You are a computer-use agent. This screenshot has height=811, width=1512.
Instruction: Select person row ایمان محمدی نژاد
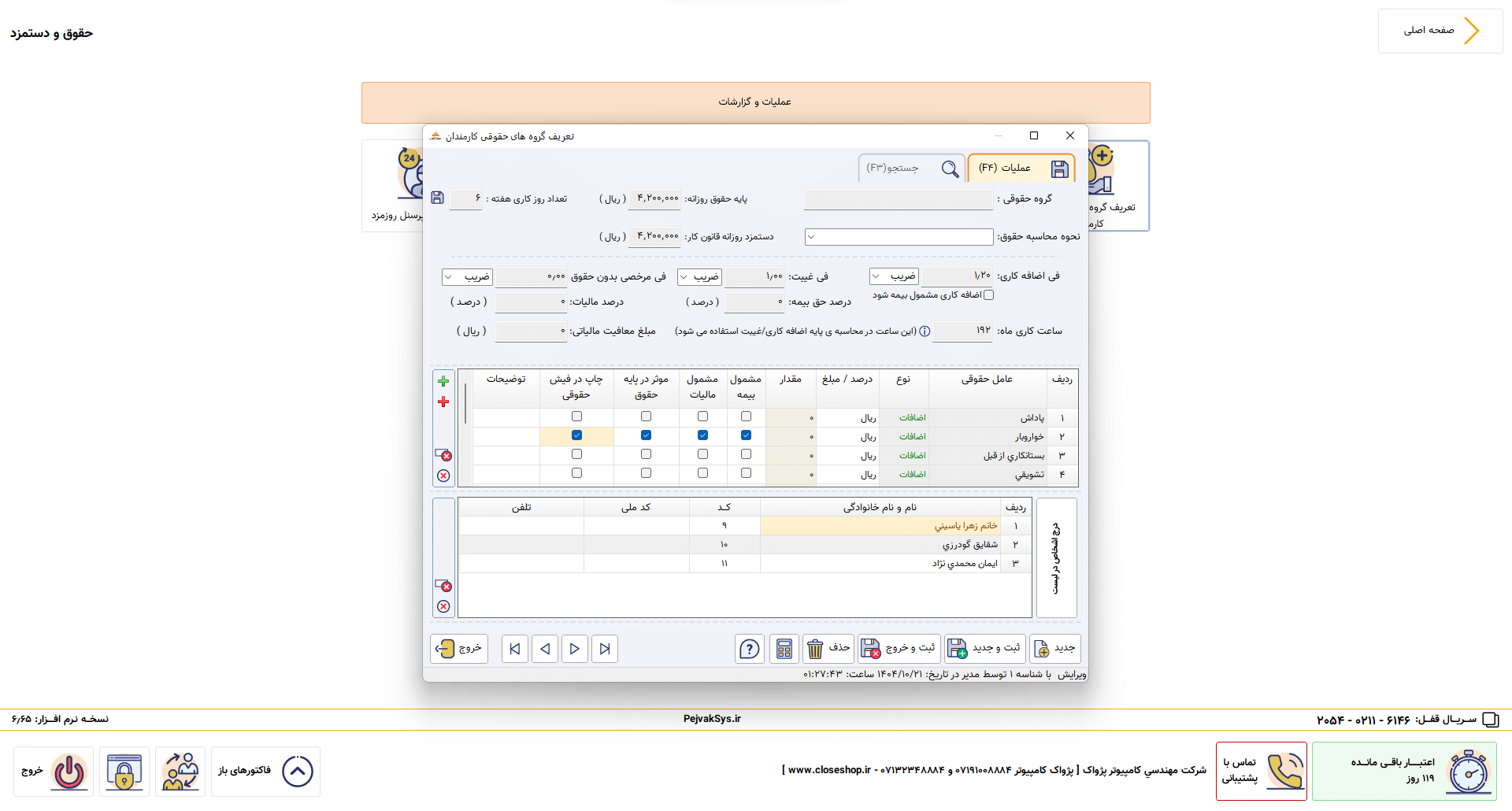745,564
